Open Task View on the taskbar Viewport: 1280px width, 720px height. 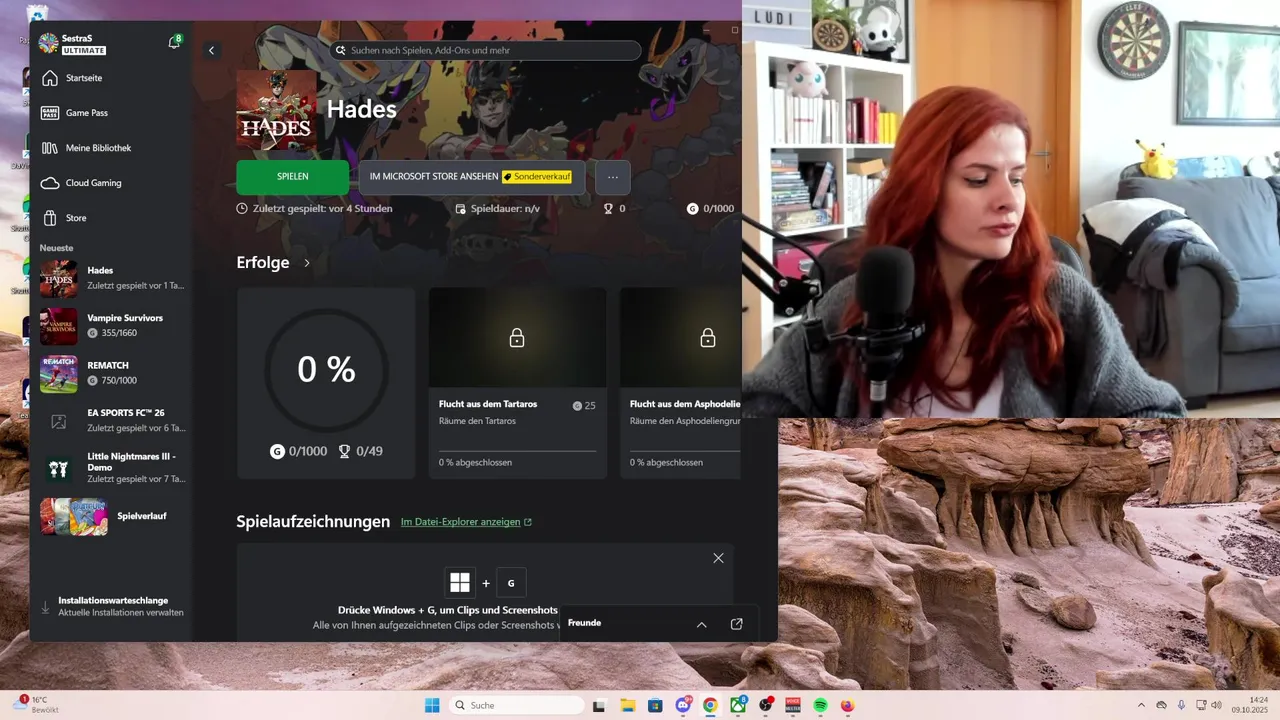(599, 705)
